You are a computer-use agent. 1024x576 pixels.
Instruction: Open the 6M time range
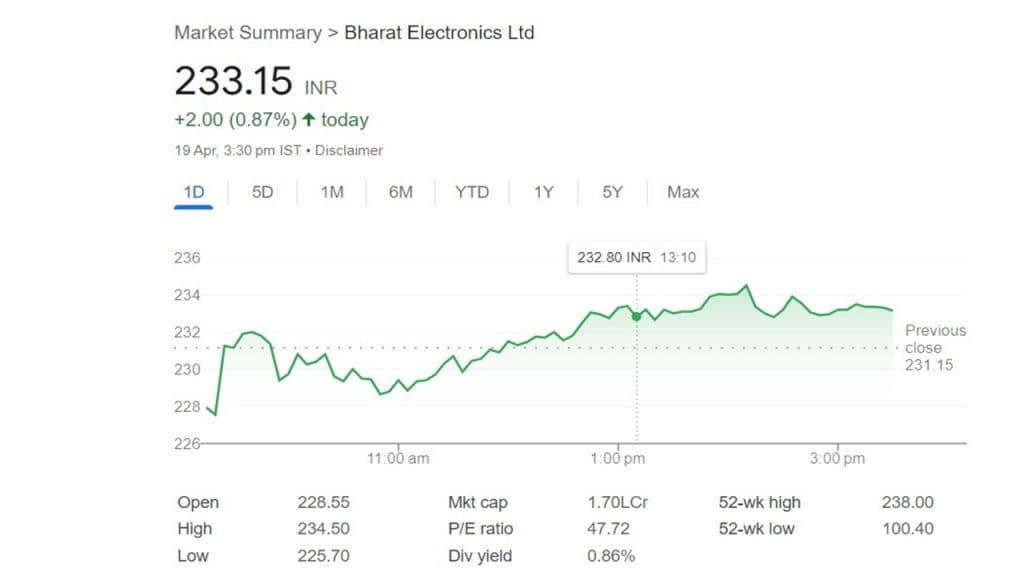(401, 192)
